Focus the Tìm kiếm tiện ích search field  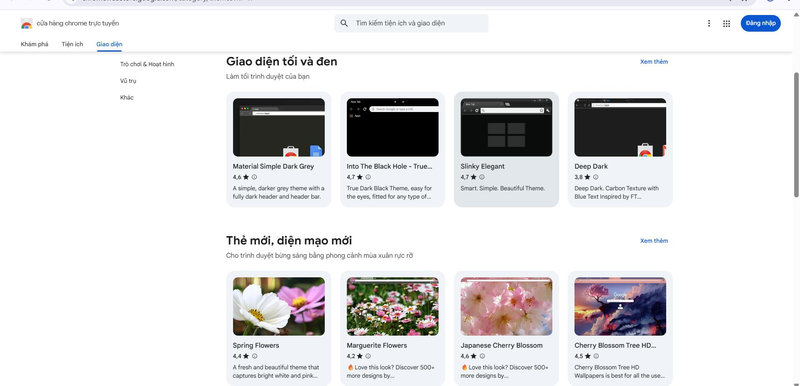pyautogui.click(x=411, y=23)
